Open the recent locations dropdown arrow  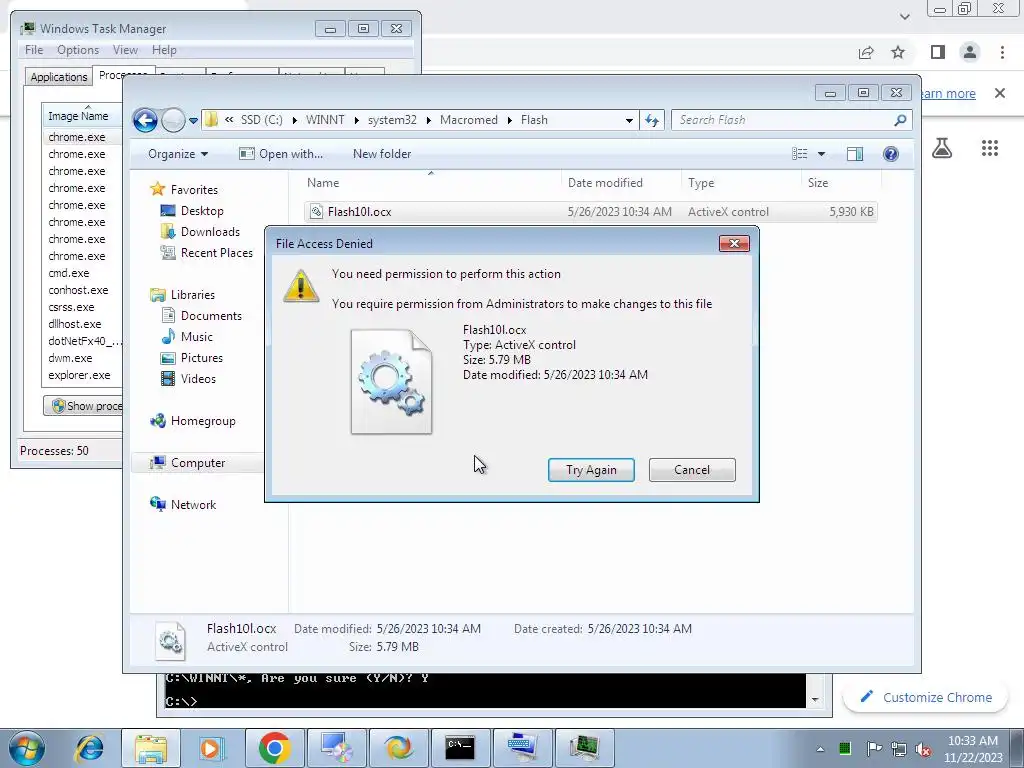[x=193, y=121]
